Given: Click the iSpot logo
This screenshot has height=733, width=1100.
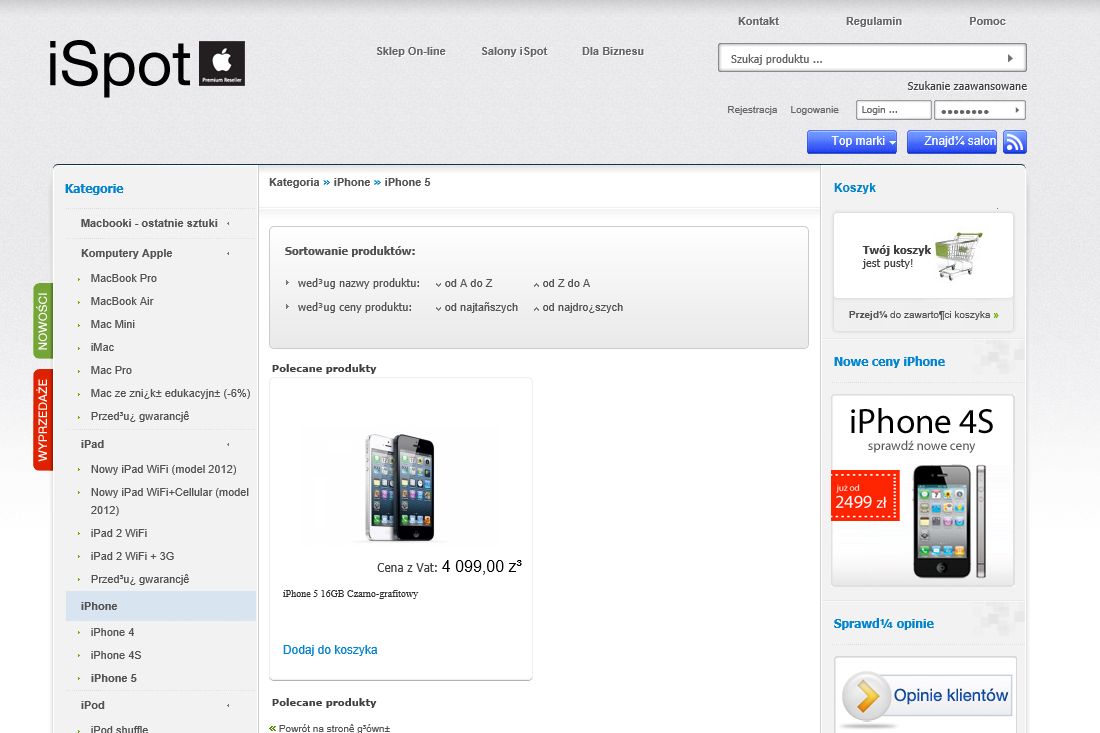Looking at the screenshot, I should coord(147,66).
